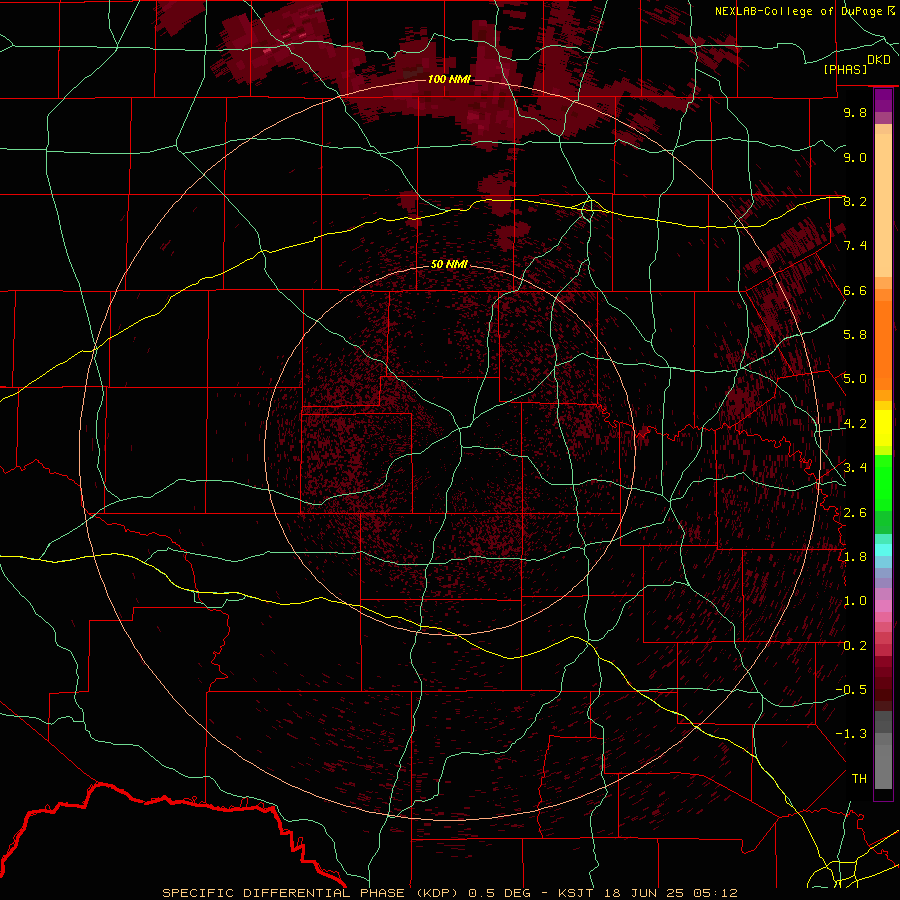This screenshot has width=900, height=900.
Task: Click the 9.0 value on the scale
Action: [855, 158]
